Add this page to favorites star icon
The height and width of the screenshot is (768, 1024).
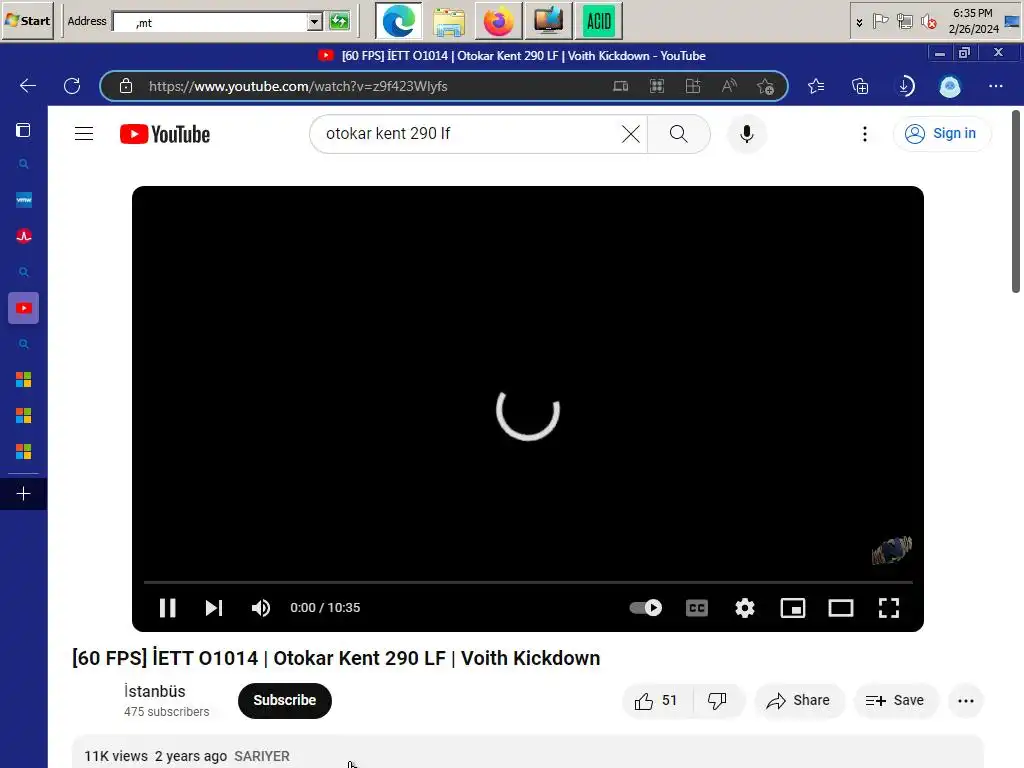coord(765,86)
